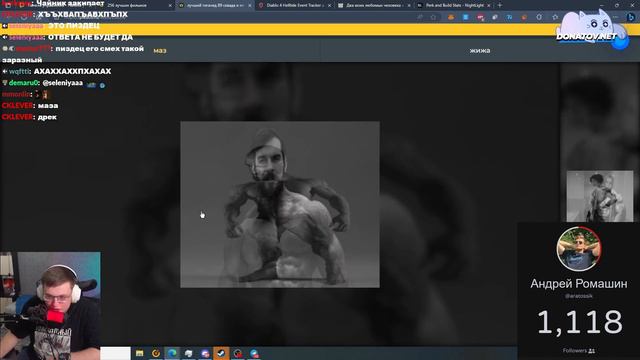The width and height of the screenshot is (640, 360).
Task: Click the 'маз' option label
Action: (x=160, y=51)
